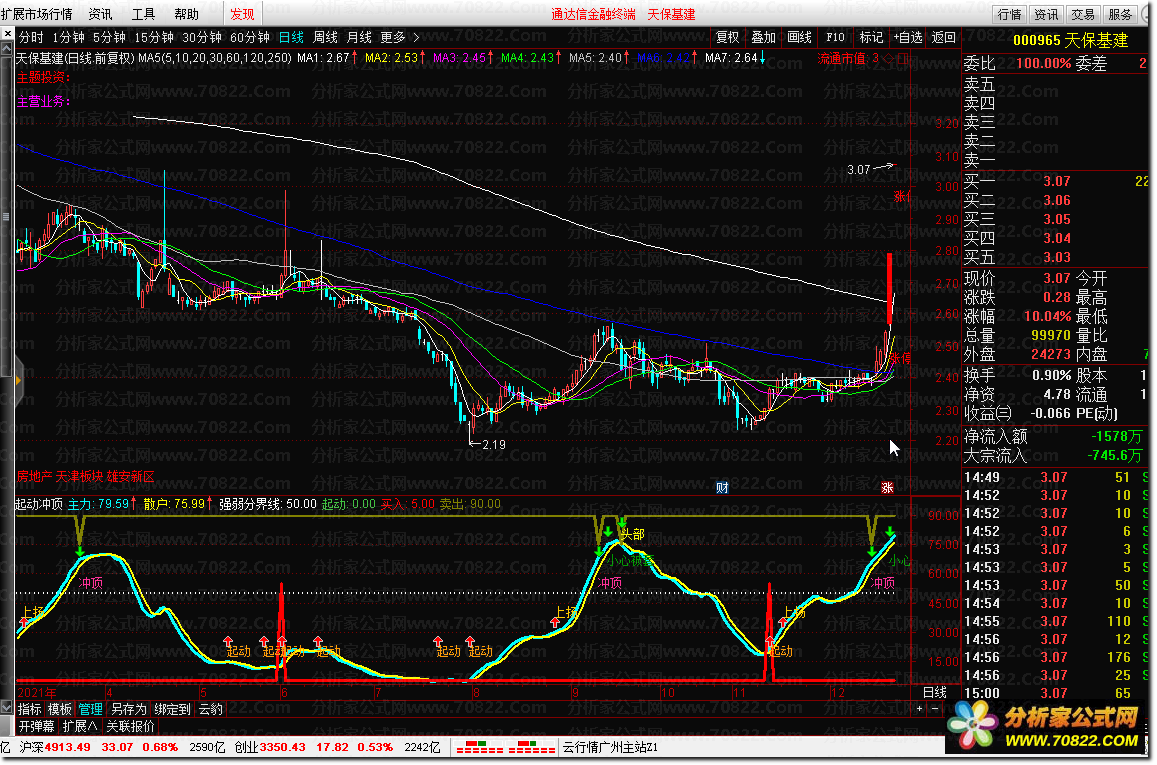The height and width of the screenshot is (765, 1157).
Task: Click the 沪深 index 4913.49 in status bar
Action: click(55, 747)
